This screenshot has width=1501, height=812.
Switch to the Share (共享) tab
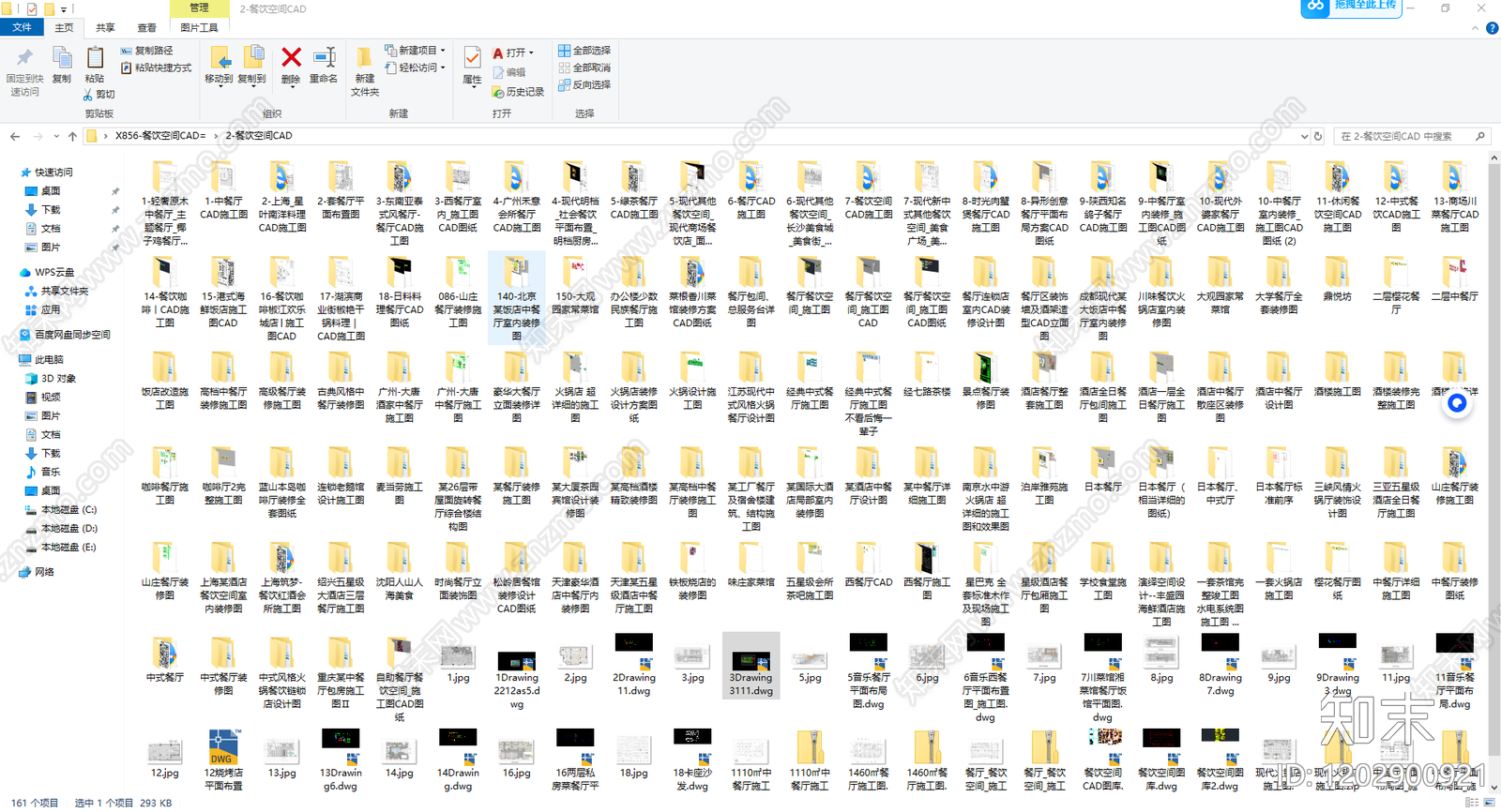coord(105,28)
